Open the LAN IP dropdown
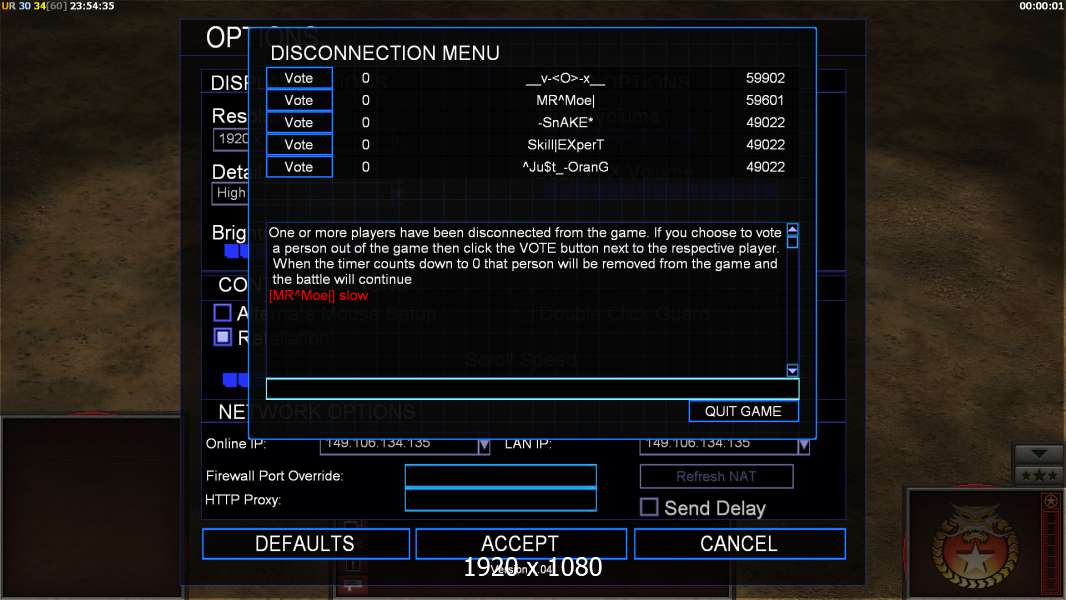The width and height of the screenshot is (1066, 600). click(x=804, y=445)
